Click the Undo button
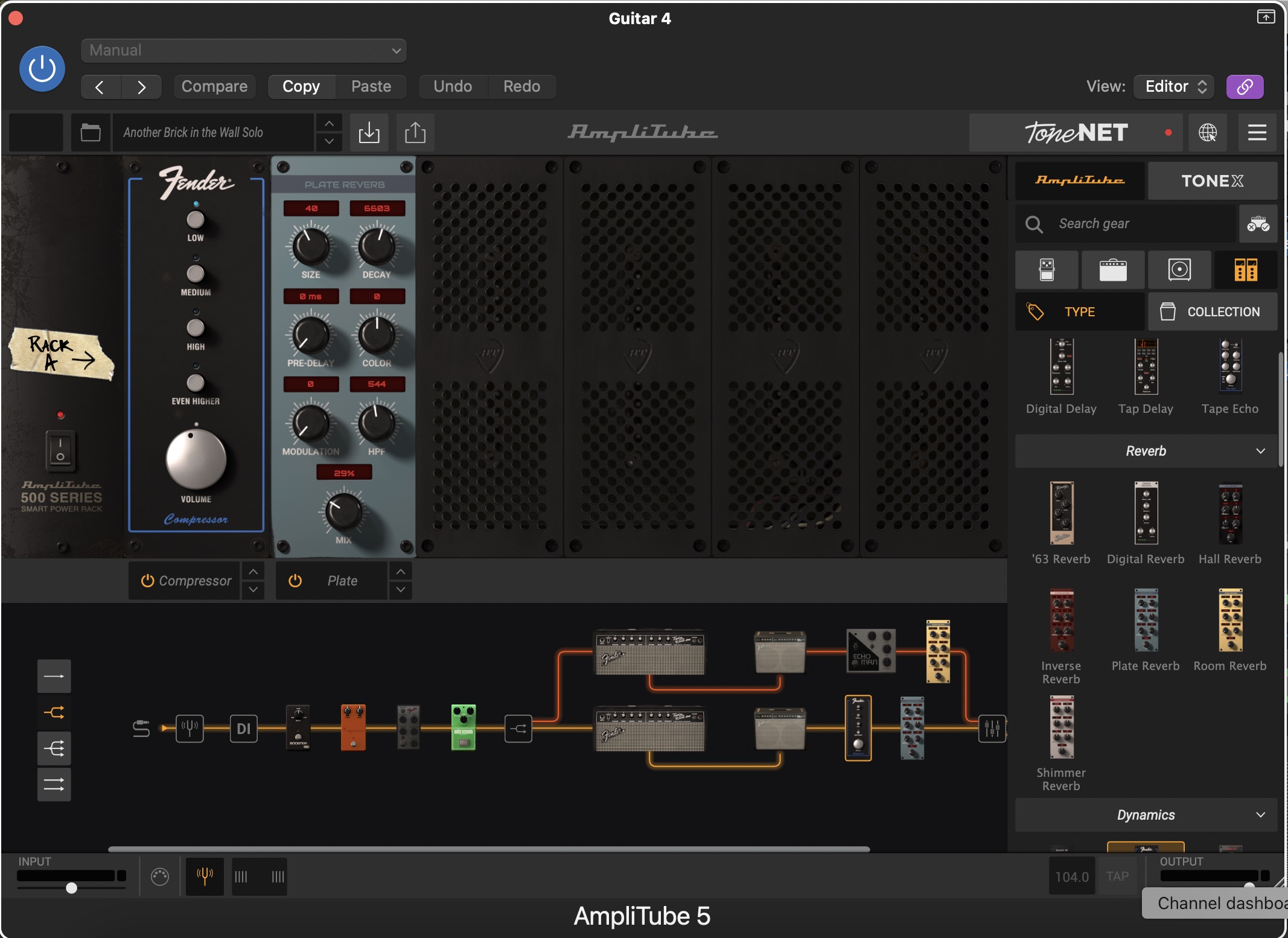 453,87
